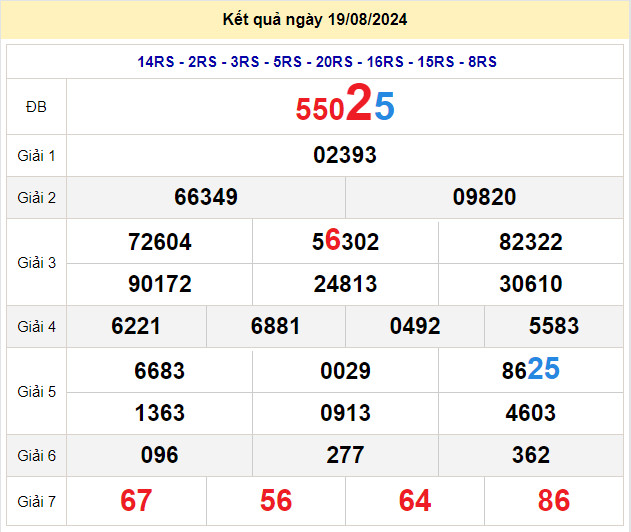Screen dimensions: 631x532
Task: Select Giải 6 number 096
Action: tap(160, 455)
